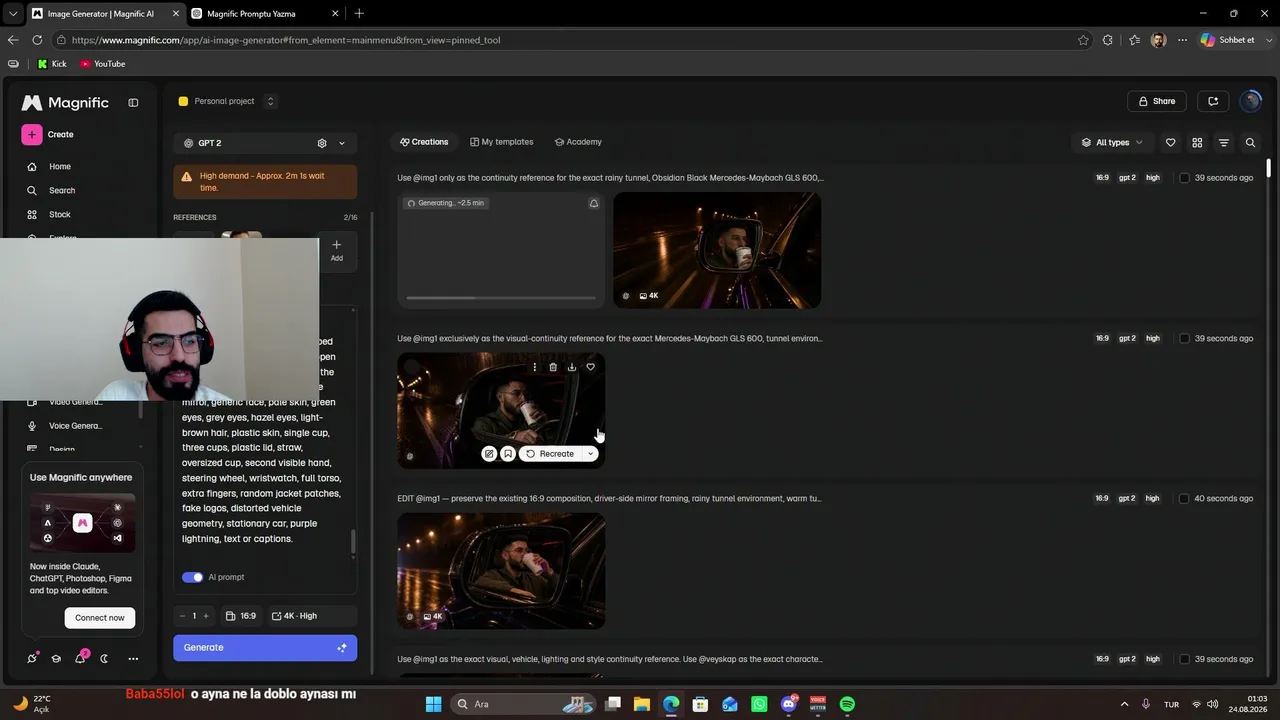Open the 16:9 aspect ratio selector
Viewport: 1280px width, 720px height.
click(x=242, y=616)
